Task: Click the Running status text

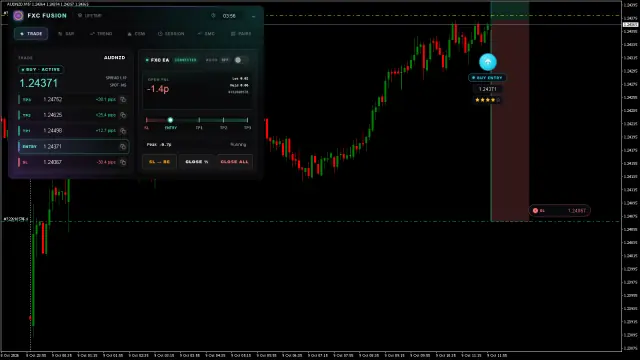Action: click(238, 144)
